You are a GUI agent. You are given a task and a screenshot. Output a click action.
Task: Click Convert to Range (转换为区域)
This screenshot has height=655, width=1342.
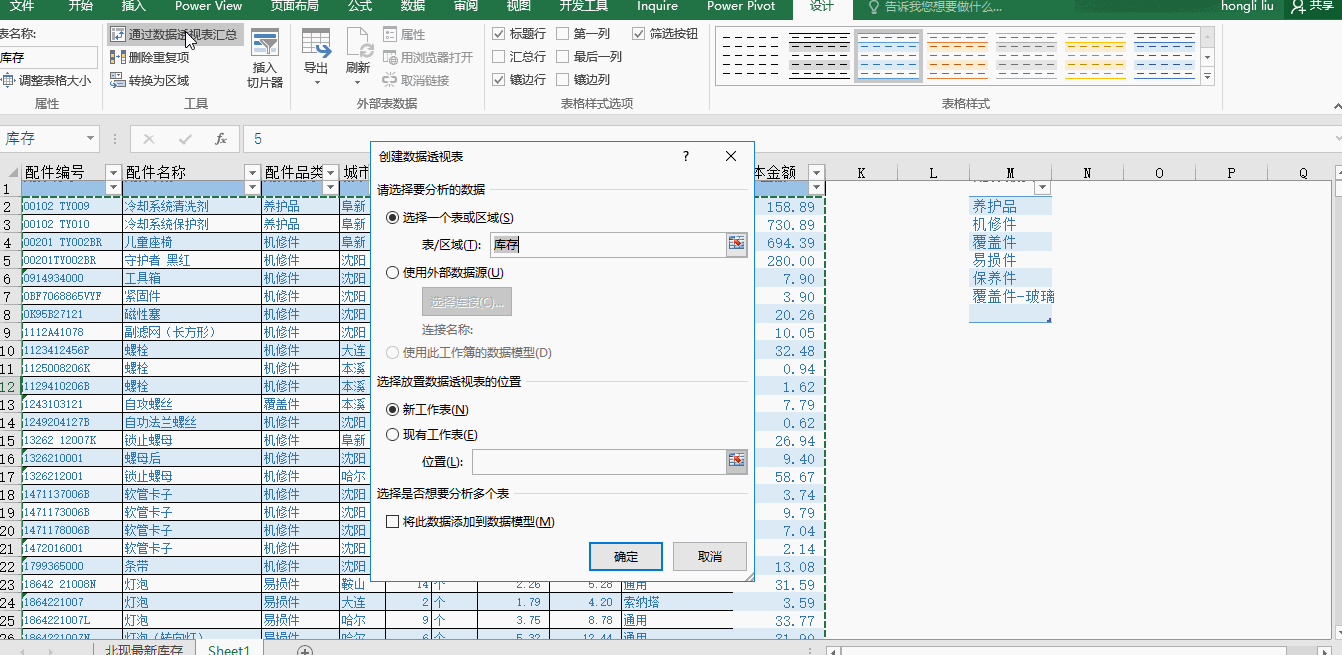pos(150,81)
